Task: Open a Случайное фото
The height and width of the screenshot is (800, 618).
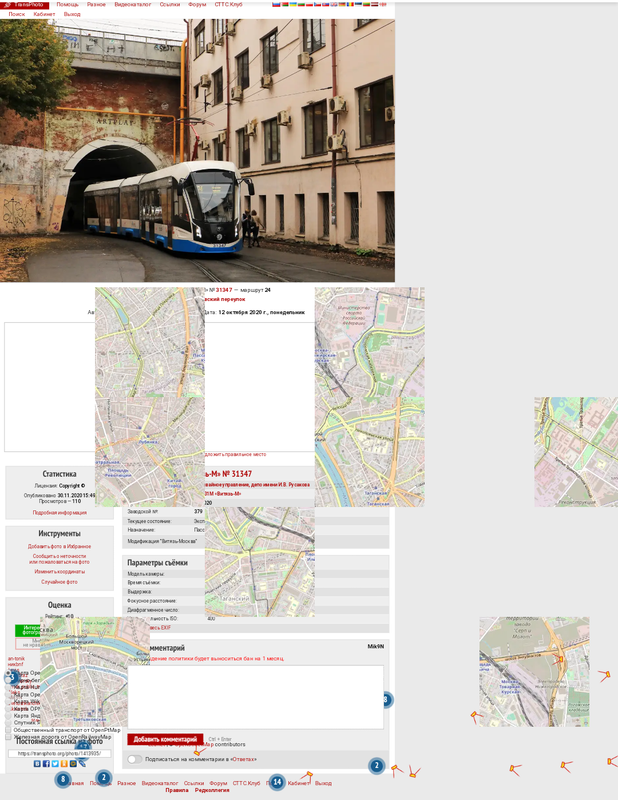Action: pyautogui.click(x=59, y=582)
